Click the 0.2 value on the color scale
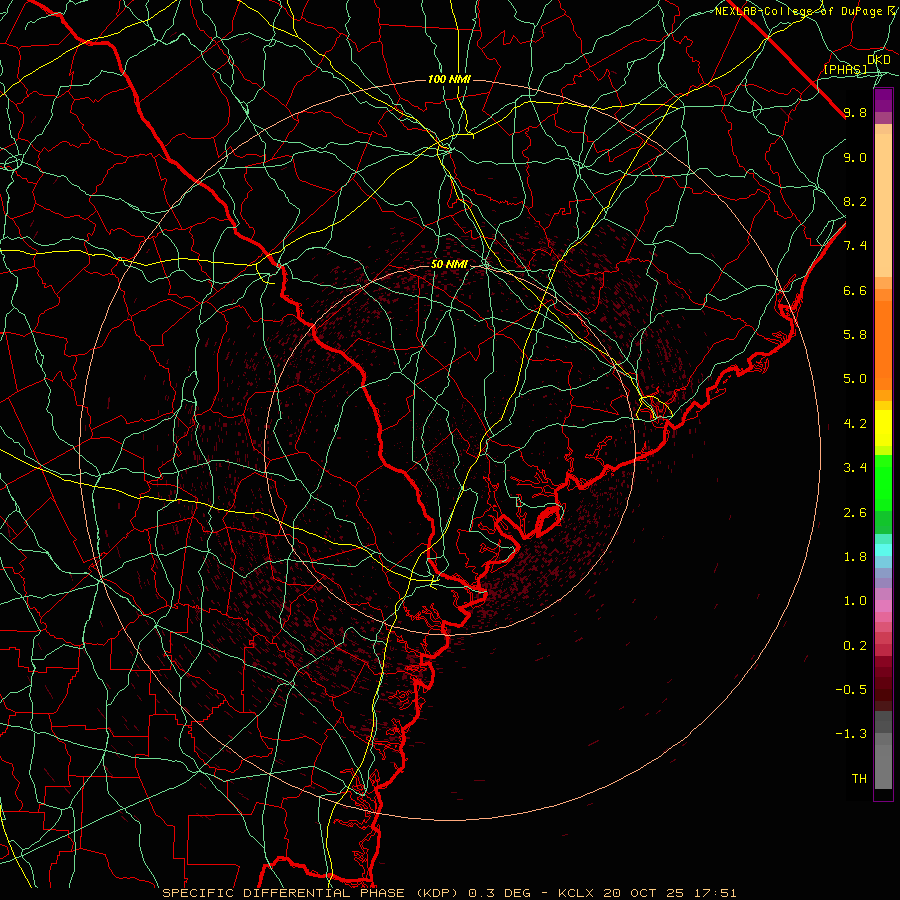 pyautogui.click(x=855, y=646)
